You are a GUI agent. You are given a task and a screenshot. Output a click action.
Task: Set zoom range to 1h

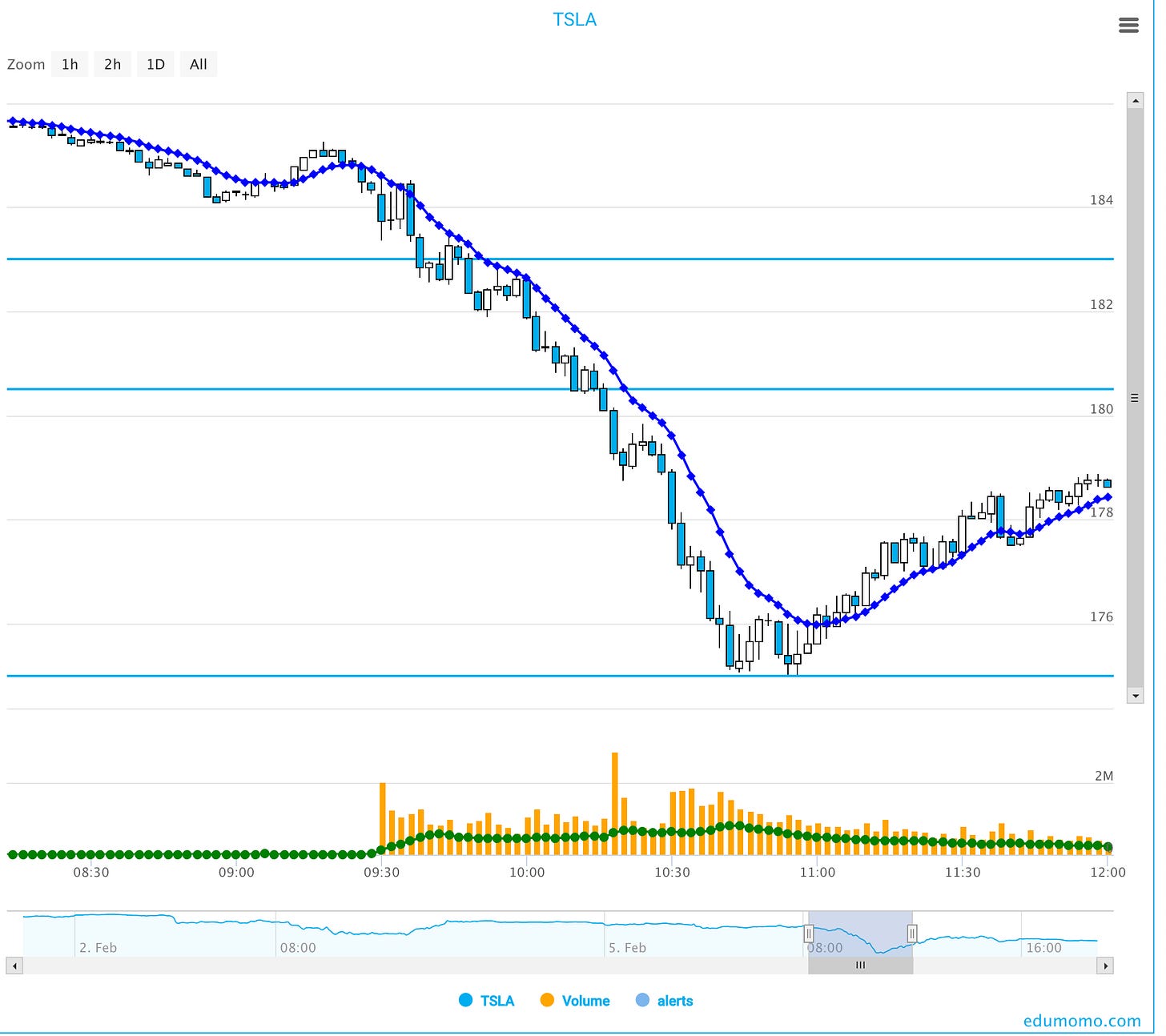(x=70, y=64)
